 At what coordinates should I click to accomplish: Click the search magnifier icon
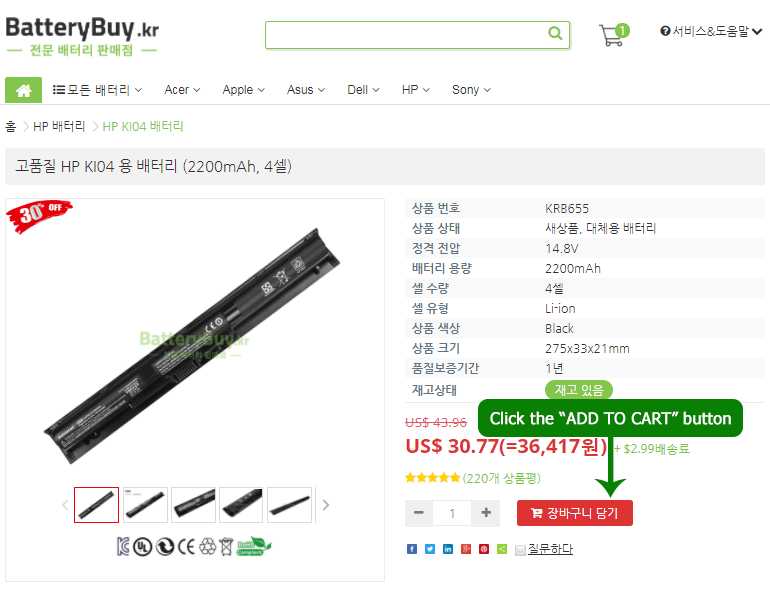(x=555, y=33)
